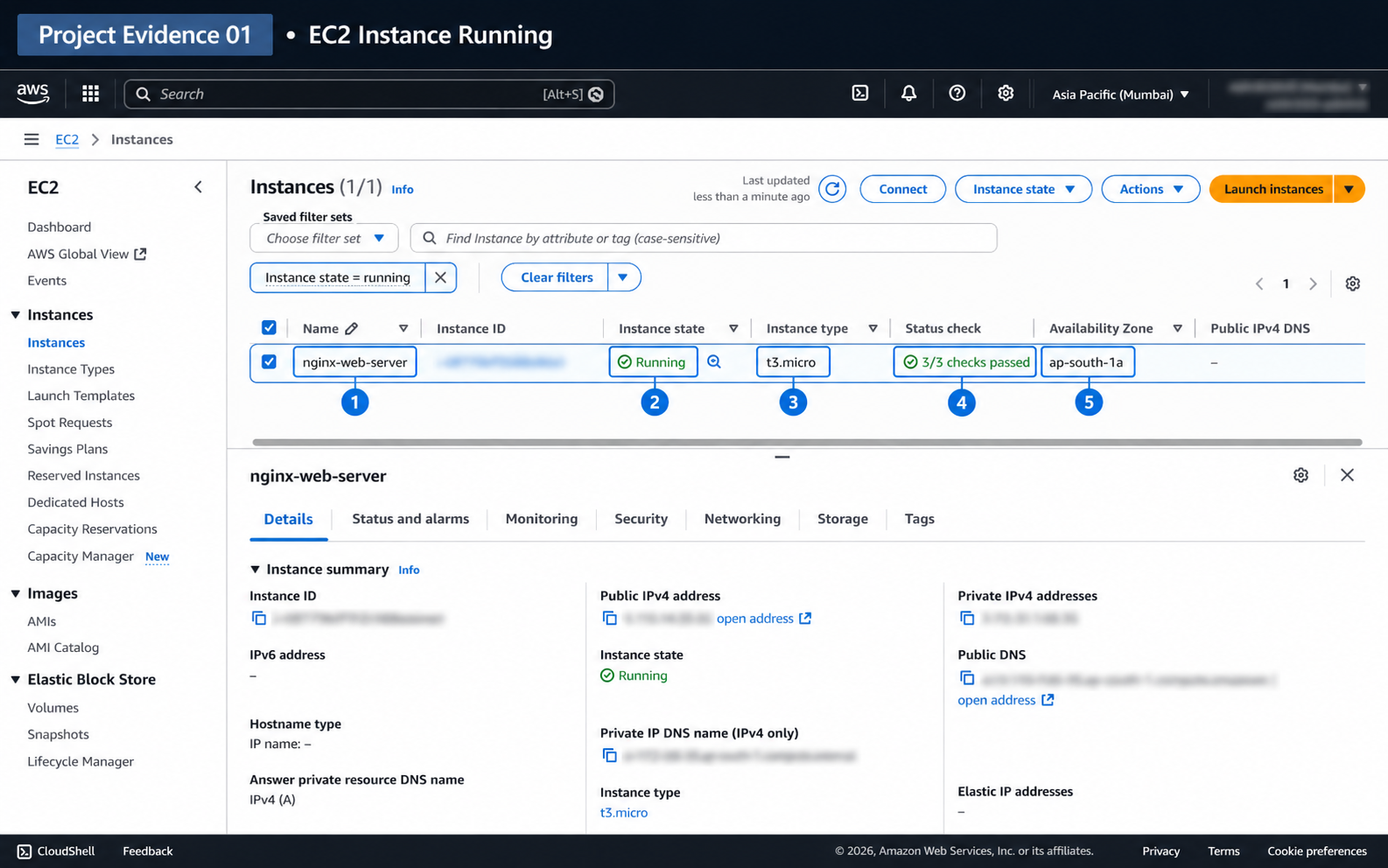Go to next page of instances

[1313, 283]
